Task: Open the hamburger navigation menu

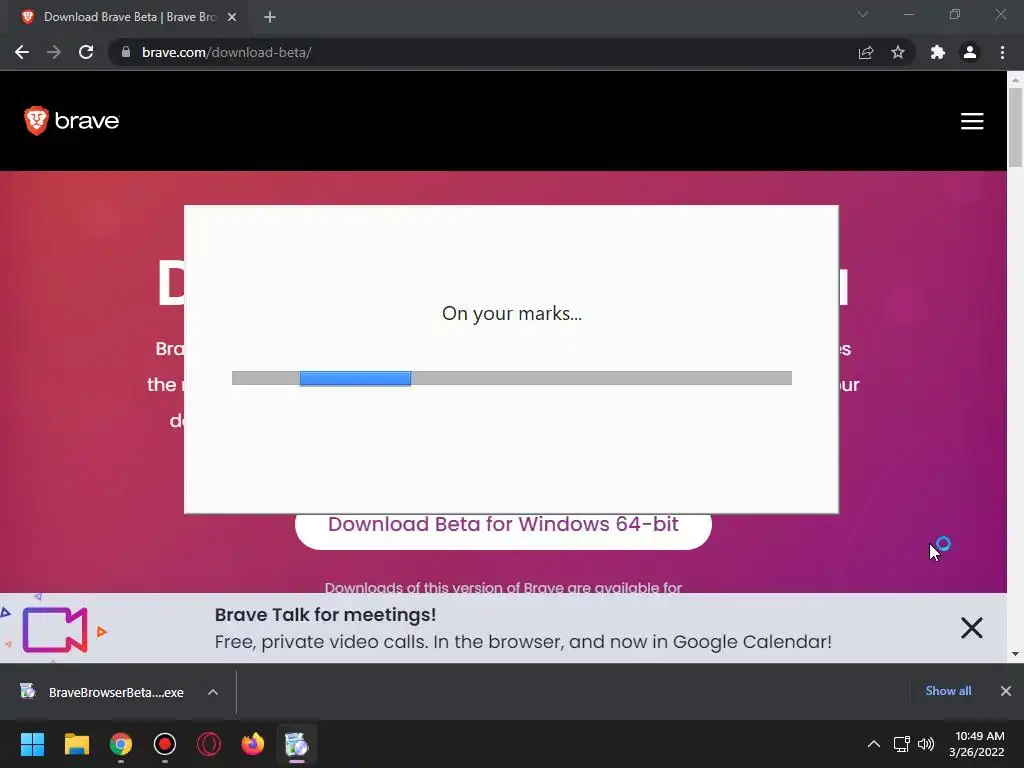Action: click(972, 121)
